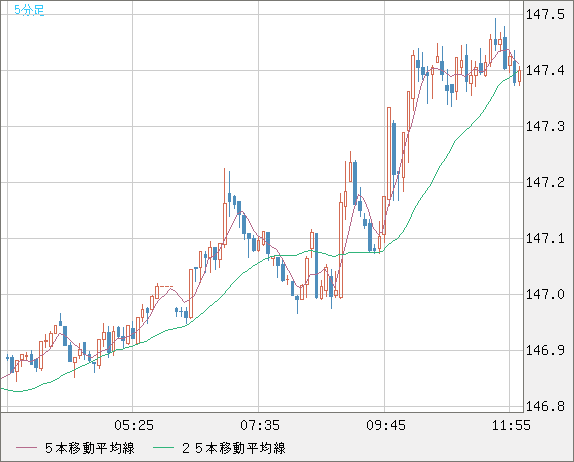
Task: Click the 147.2 price axis label
Action: pyautogui.click(x=545, y=182)
